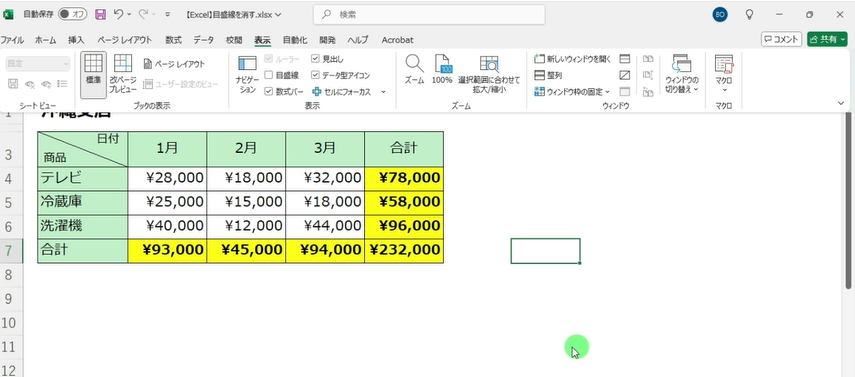Image resolution: width=855 pixels, height=377 pixels.
Task: Uncheck the 見出し headings checkbox
Action: coord(315,59)
